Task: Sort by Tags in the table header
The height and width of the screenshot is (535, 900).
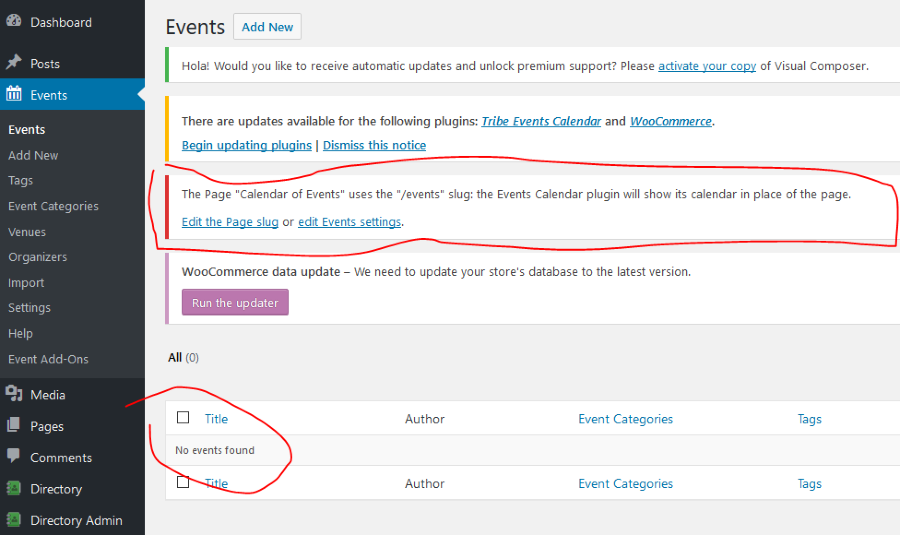Action: tap(809, 419)
